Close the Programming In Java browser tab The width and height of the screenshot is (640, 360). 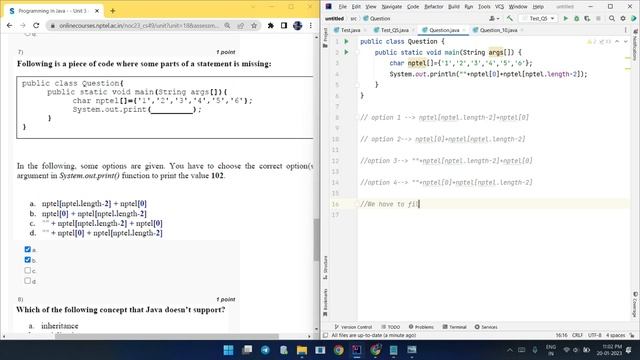(x=97, y=11)
